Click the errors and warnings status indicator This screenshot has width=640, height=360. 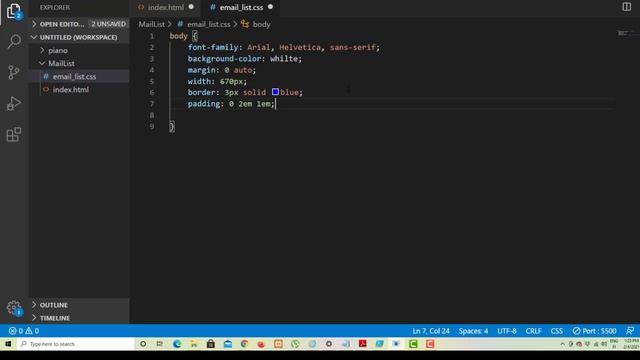point(24,331)
